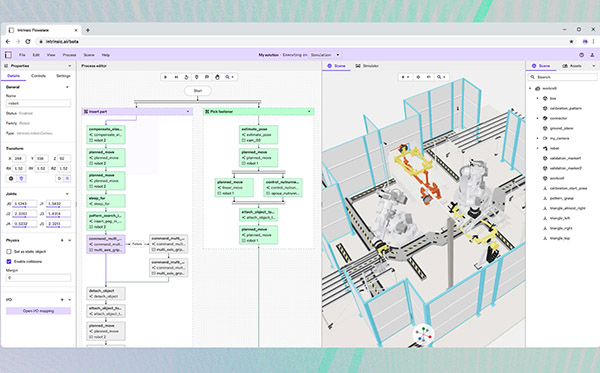Screen dimensions: 600x373
Task: Open the View menu
Action: (x=51, y=55)
